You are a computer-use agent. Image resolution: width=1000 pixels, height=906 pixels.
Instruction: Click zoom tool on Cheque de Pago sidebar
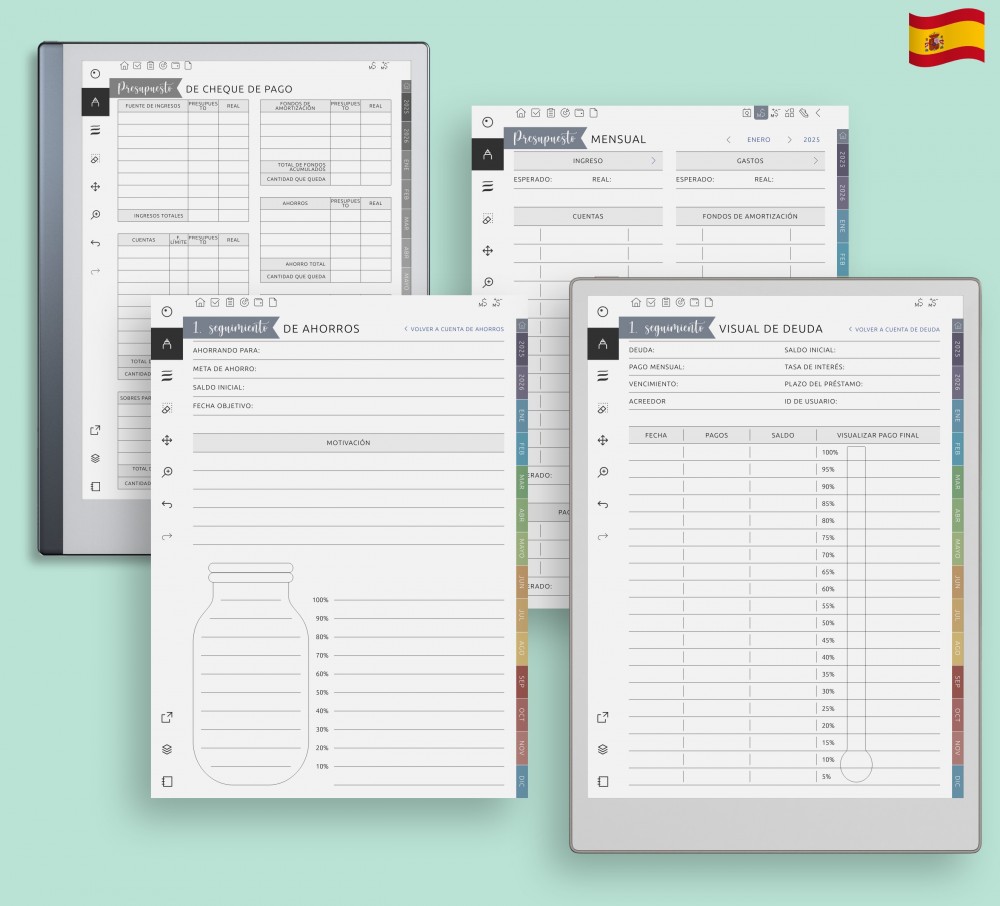(x=95, y=215)
